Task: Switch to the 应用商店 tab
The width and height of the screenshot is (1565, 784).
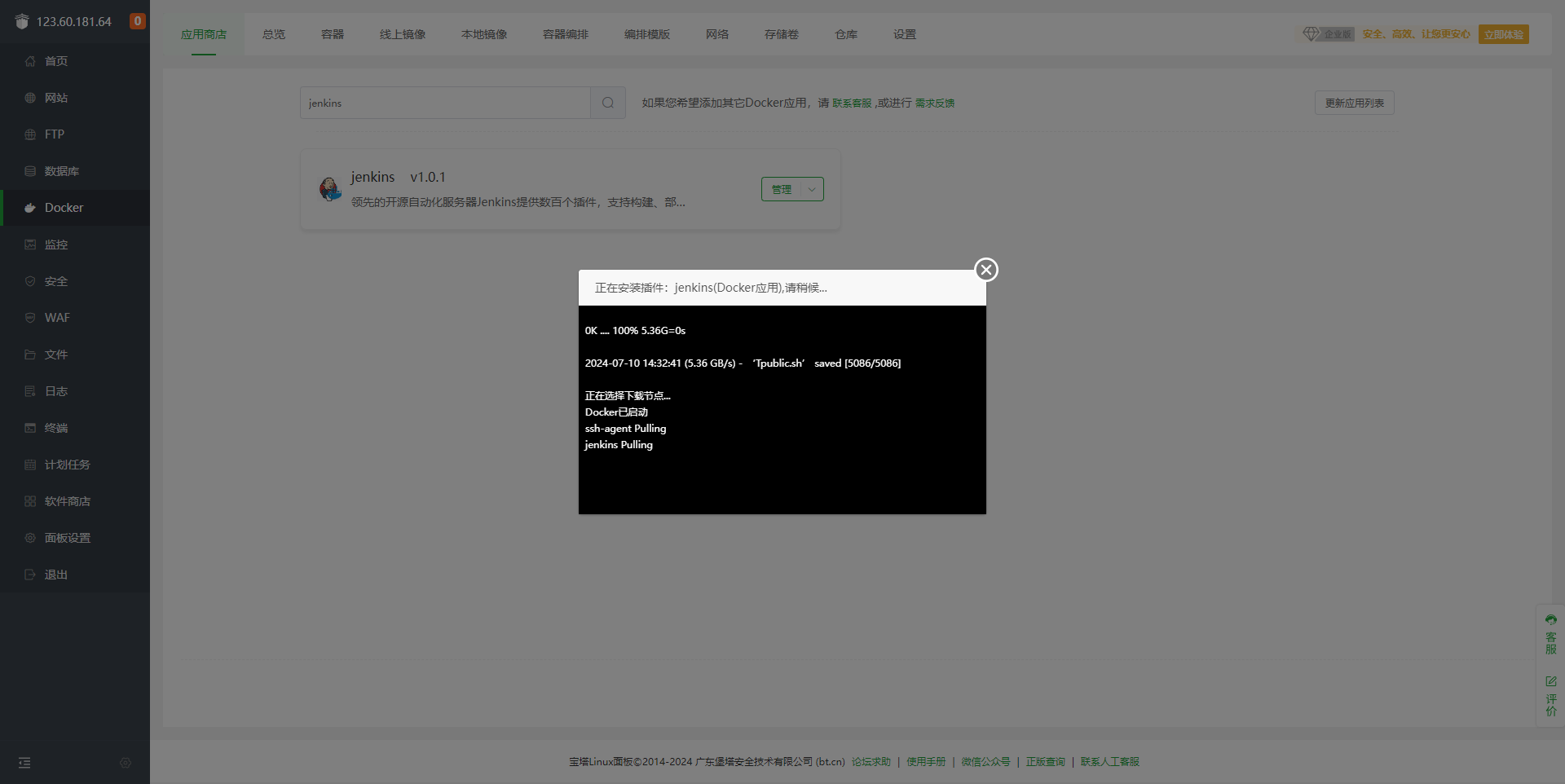Action: pos(204,34)
